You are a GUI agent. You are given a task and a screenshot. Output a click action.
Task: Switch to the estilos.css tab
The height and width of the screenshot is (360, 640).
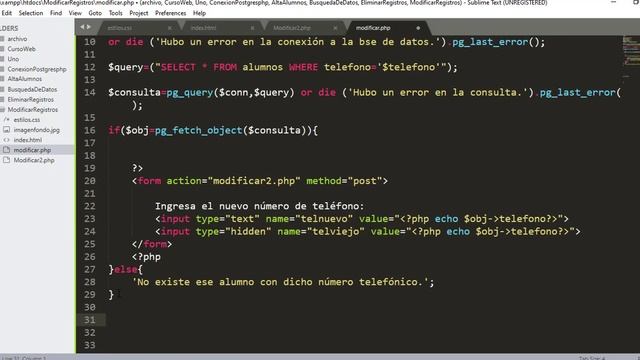(120, 28)
